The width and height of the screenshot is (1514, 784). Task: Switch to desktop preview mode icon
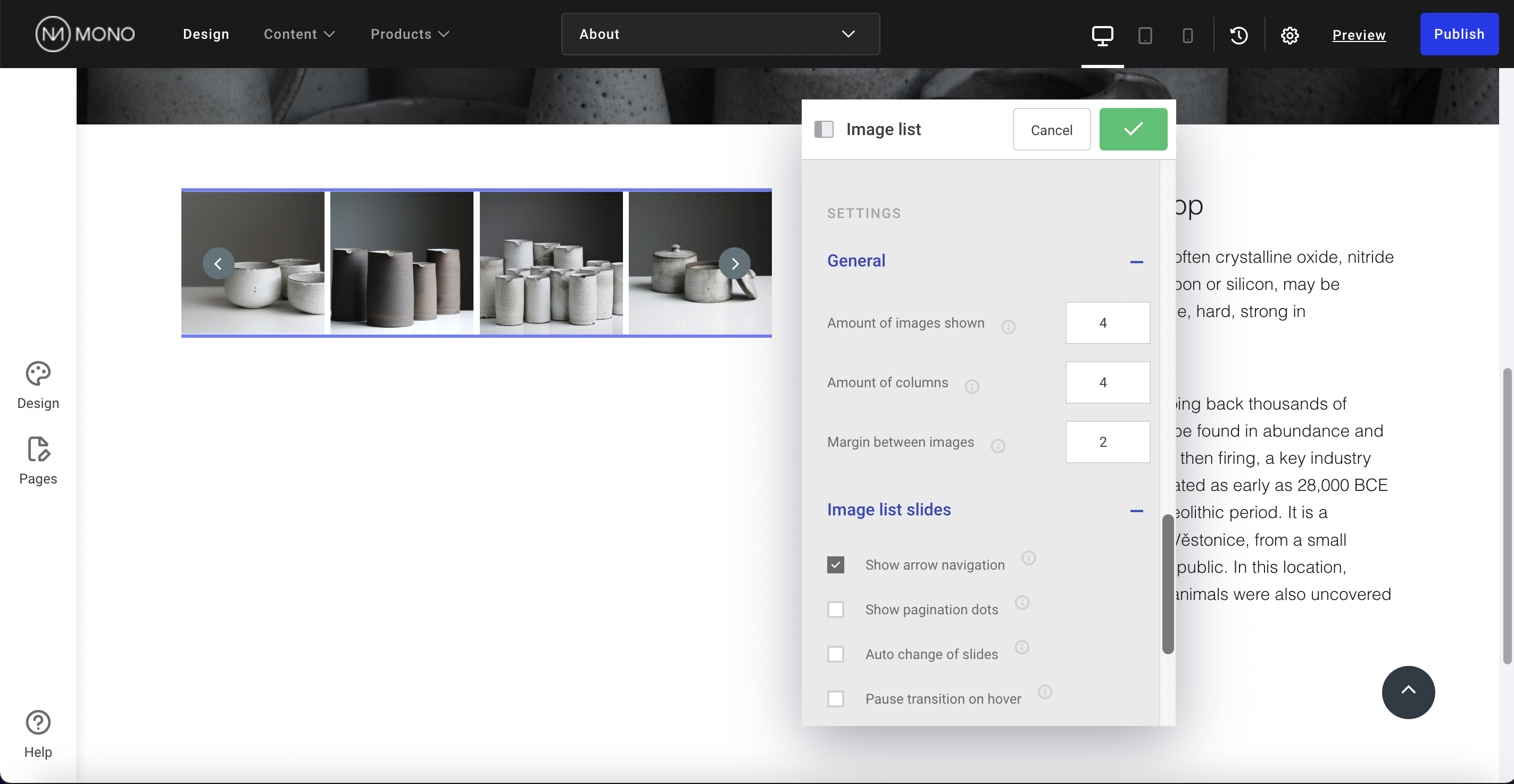[1102, 35]
